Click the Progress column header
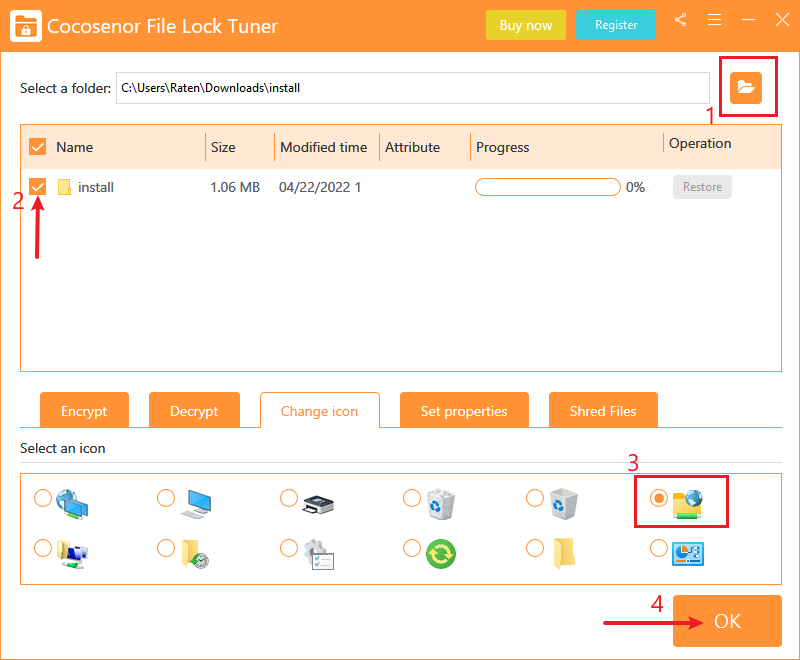 pyautogui.click(x=503, y=147)
